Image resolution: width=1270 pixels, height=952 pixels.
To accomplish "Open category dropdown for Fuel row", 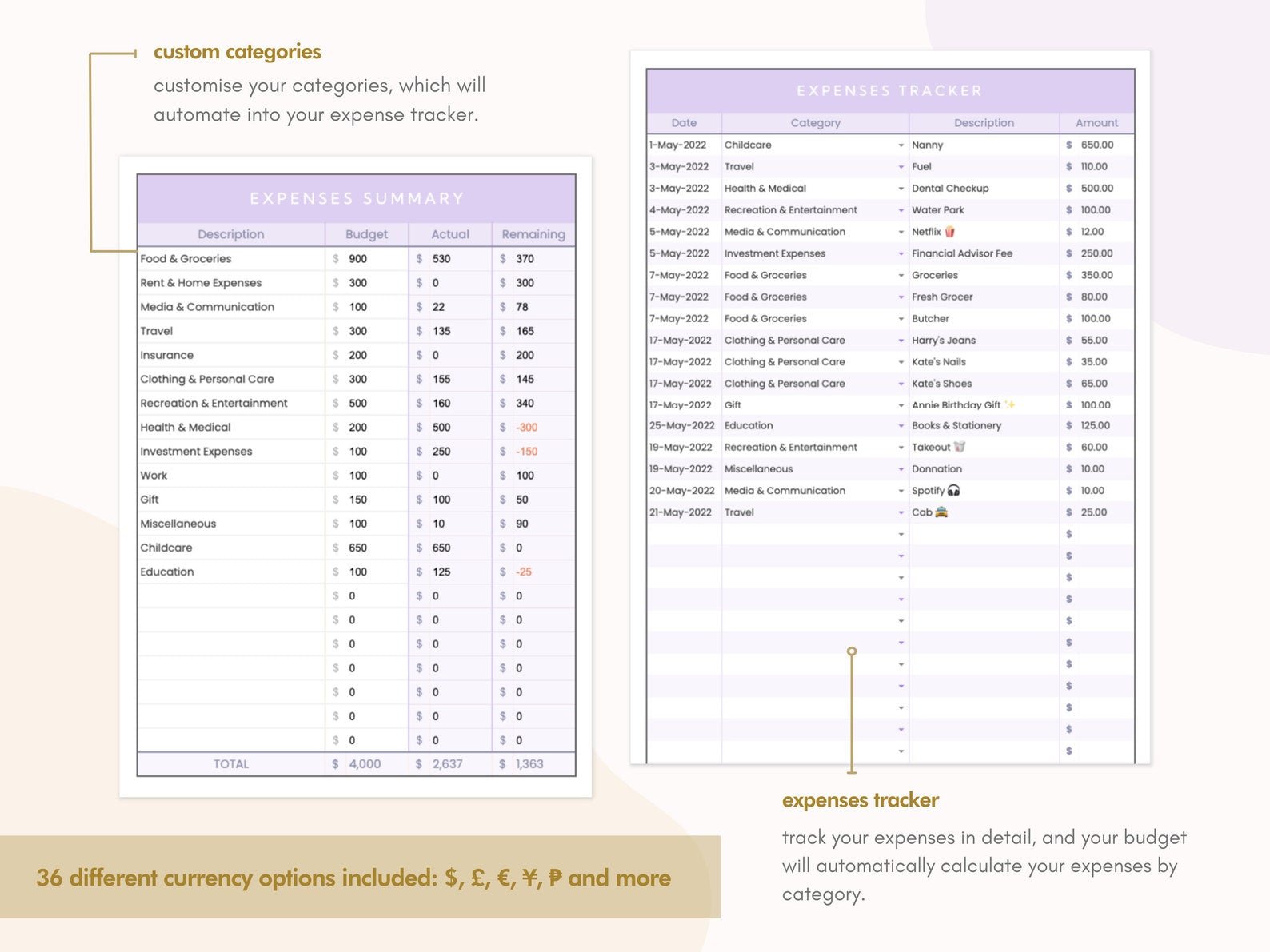I will click(901, 167).
